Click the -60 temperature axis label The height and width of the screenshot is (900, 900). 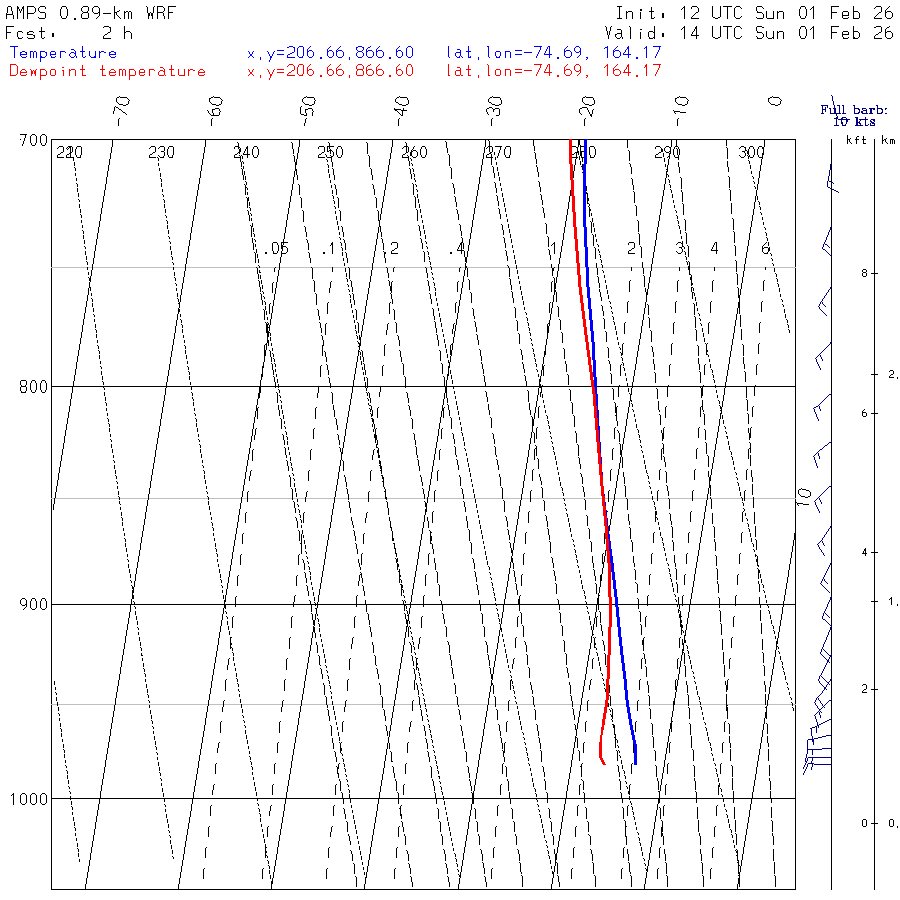point(215,111)
